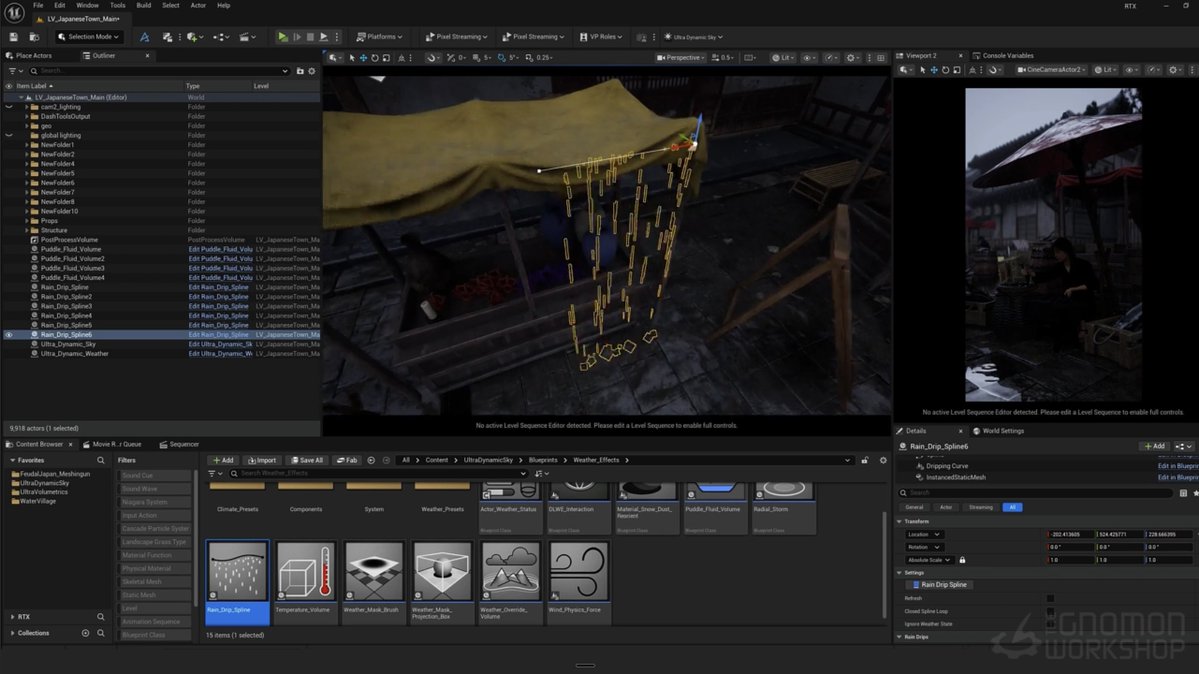Tick the Refresh checkbox

click(1050, 598)
